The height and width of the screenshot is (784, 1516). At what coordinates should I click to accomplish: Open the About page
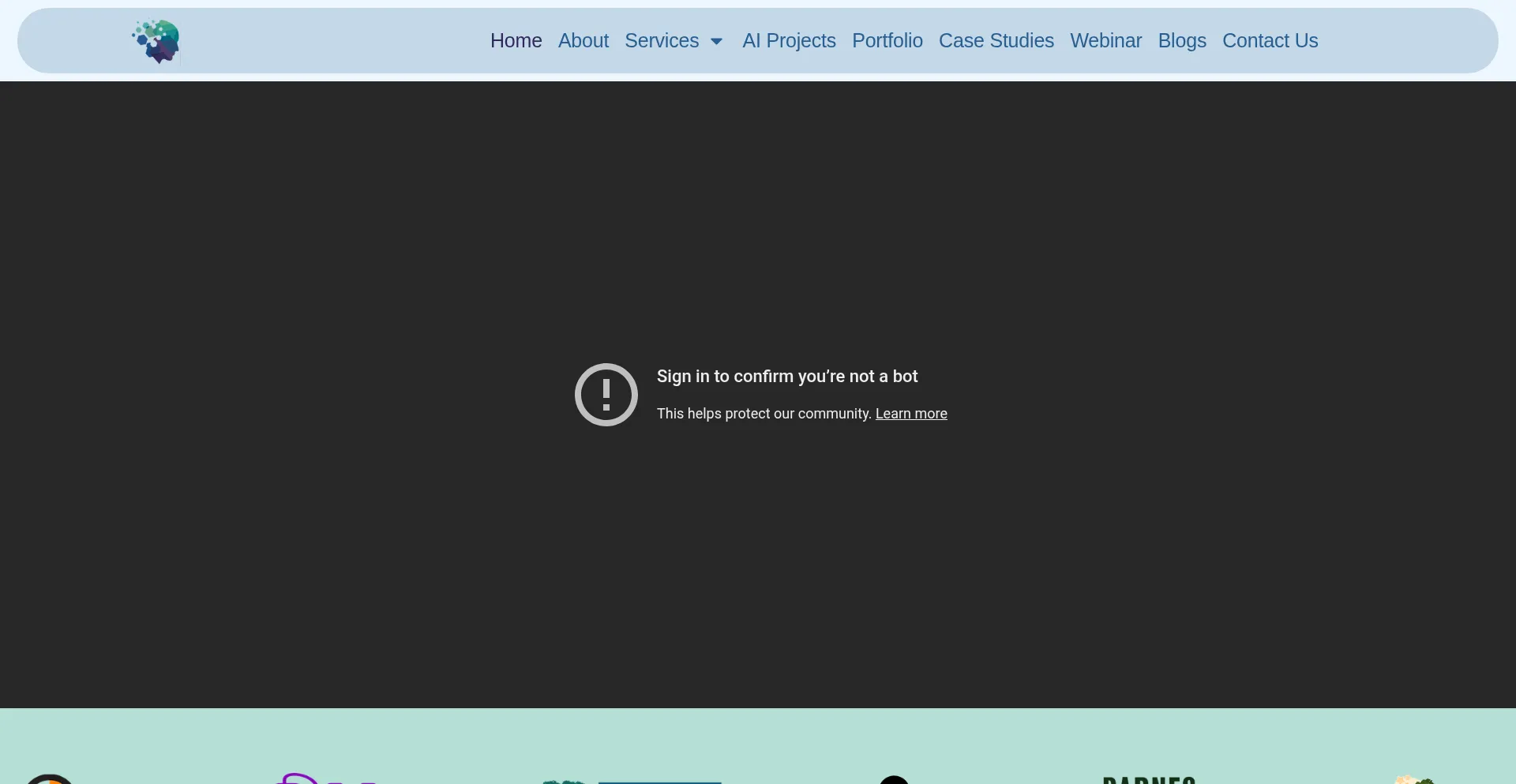click(x=583, y=41)
